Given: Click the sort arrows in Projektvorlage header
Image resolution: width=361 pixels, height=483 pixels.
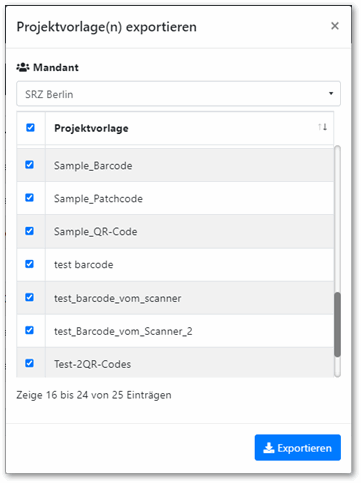Looking at the screenshot, I should [x=322, y=127].
